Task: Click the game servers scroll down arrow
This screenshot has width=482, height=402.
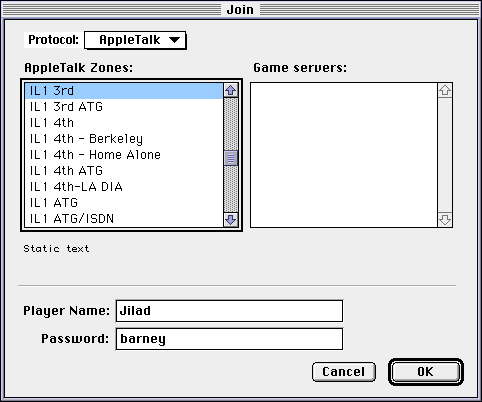Action: pos(445,220)
